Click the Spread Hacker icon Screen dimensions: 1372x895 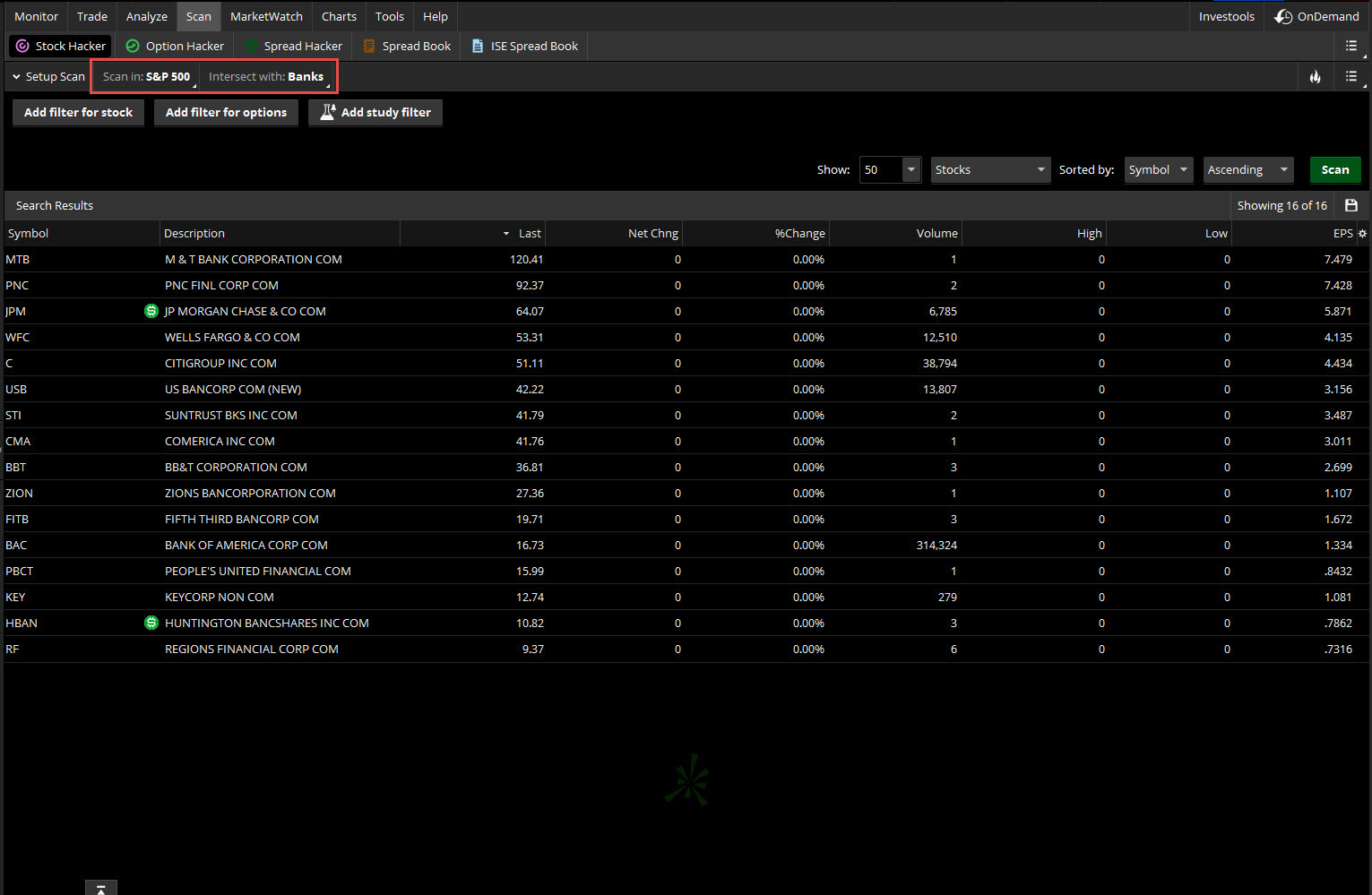[251, 46]
